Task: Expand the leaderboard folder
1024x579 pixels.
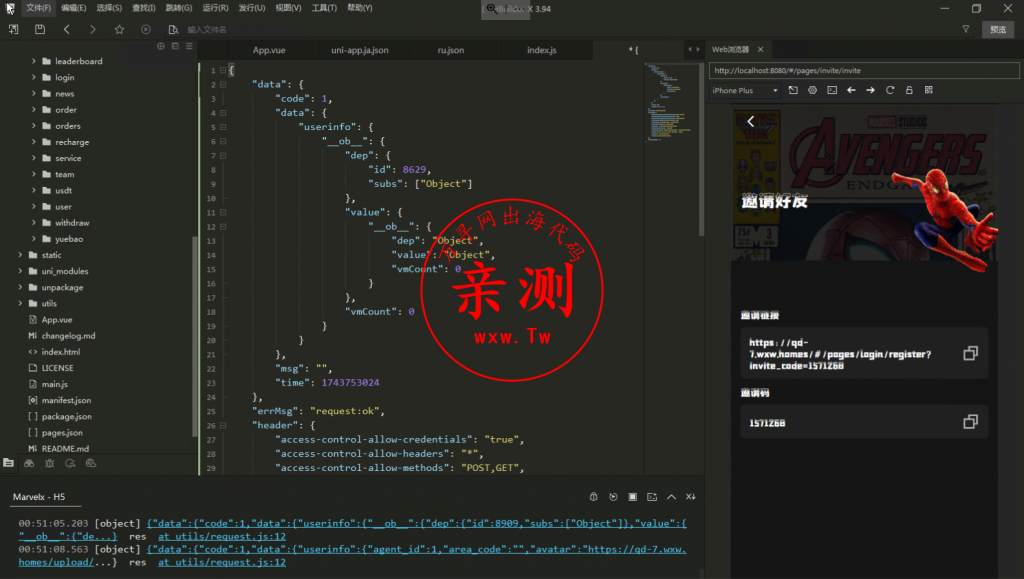Action: [x=34, y=61]
